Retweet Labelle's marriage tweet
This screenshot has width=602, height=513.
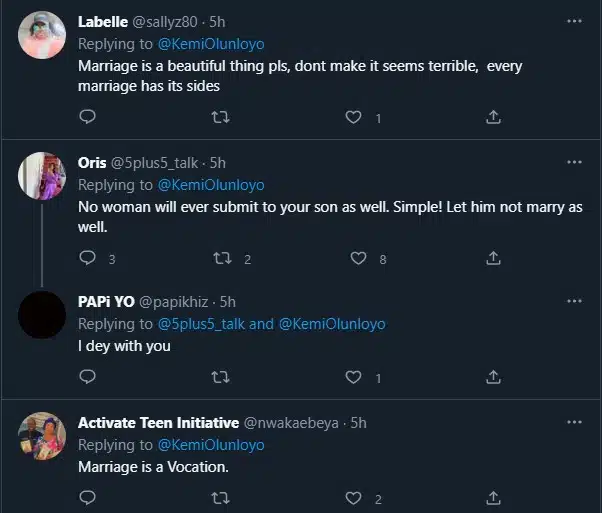[x=222, y=117]
